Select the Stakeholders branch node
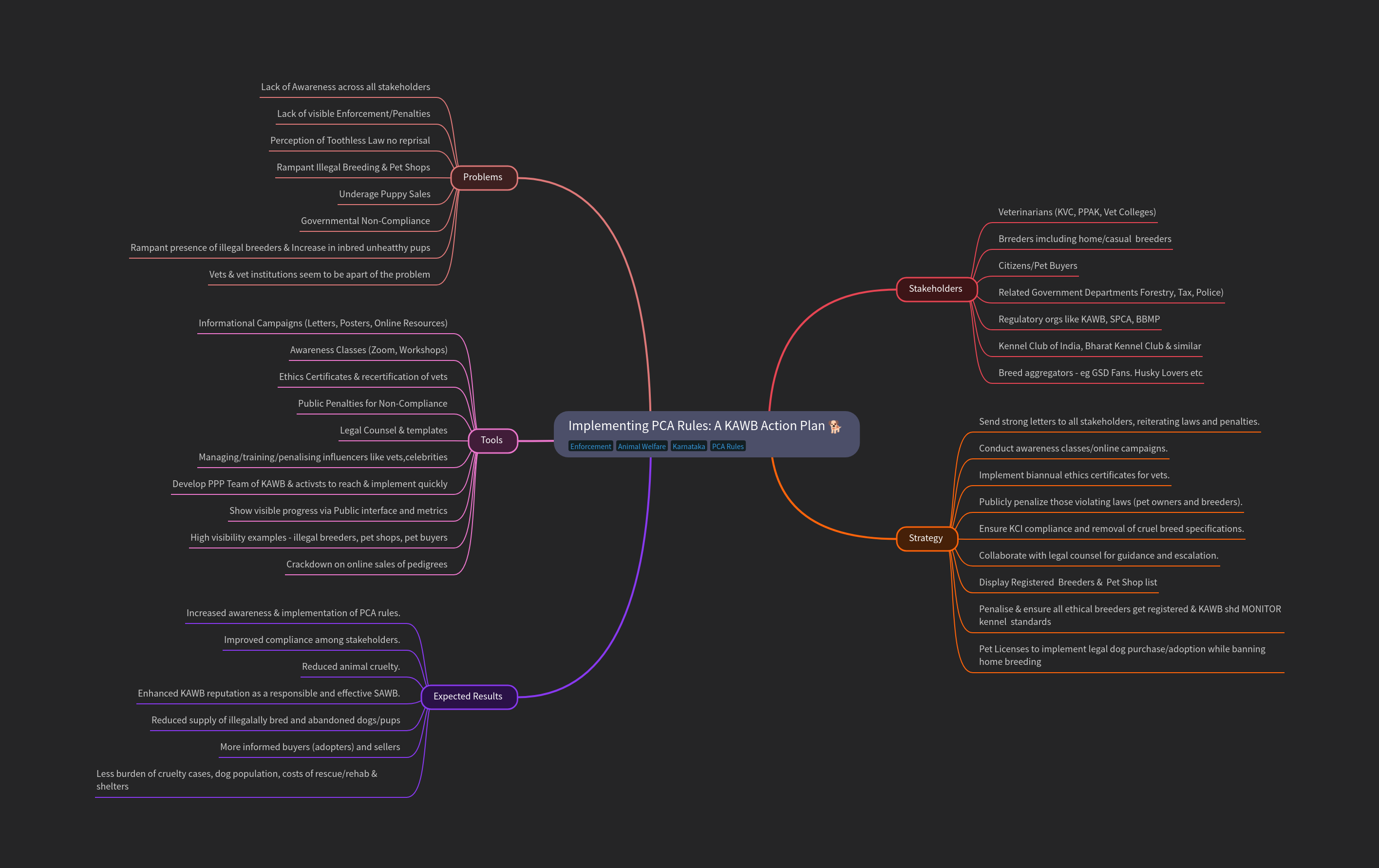Image resolution: width=1379 pixels, height=868 pixels. pyautogui.click(x=935, y=289)
